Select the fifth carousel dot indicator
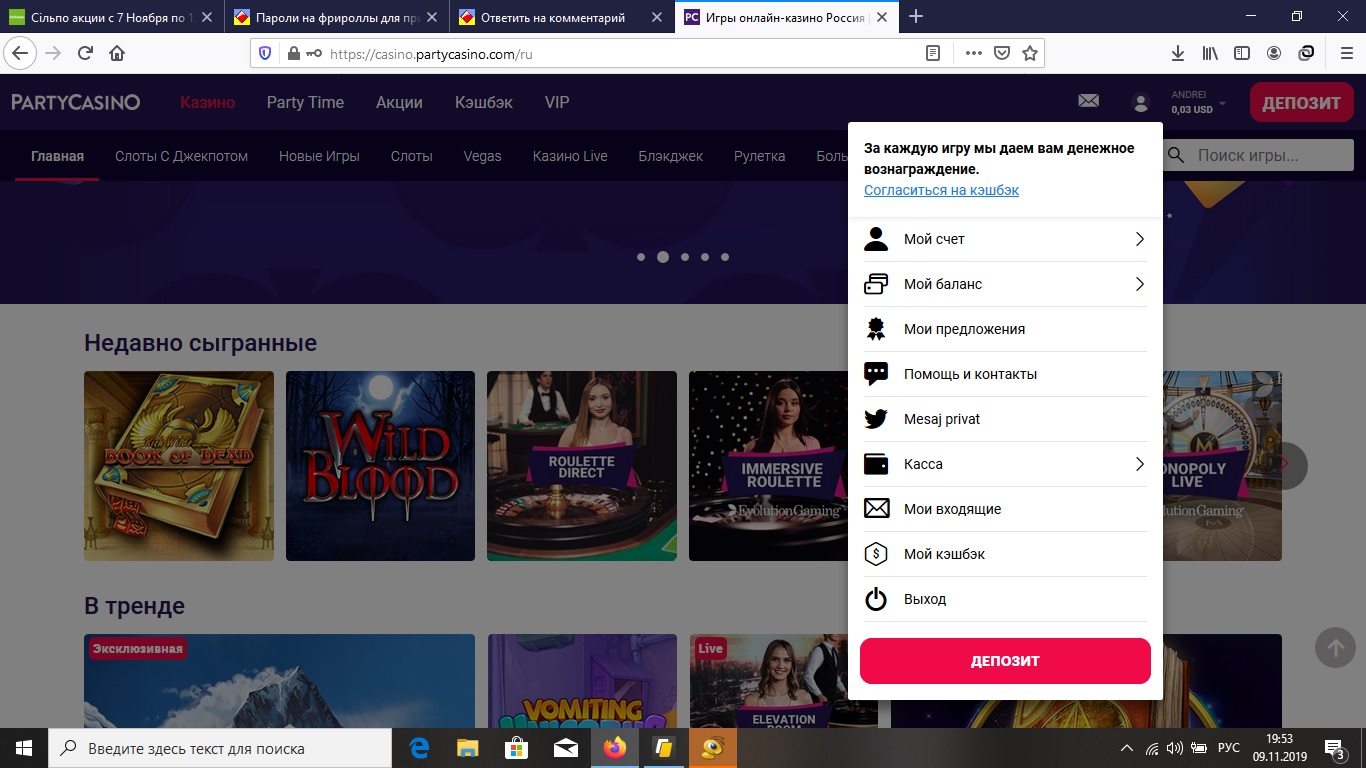Image resolution: width=1366 pixels, height=768 pixels. pos(725,257)
